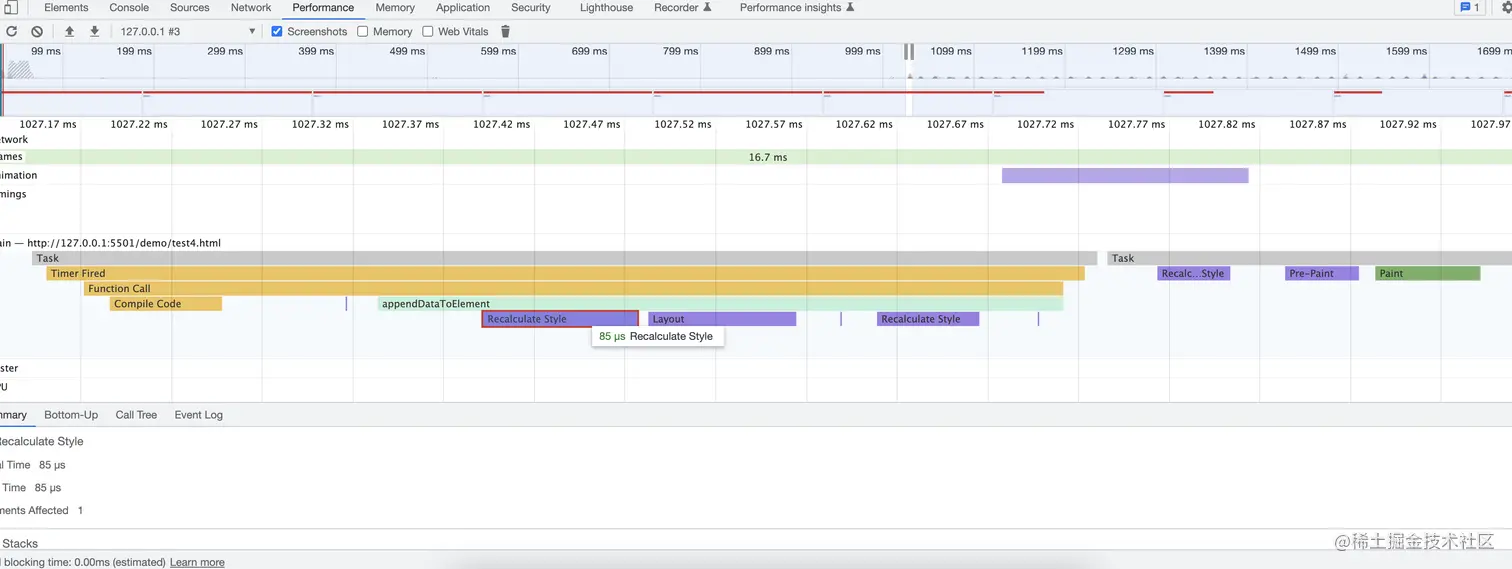The height and width of the screenshot is (569, 1512).
Task: Open the issues counter badge showing 1
Action: tap(1469, 7)
